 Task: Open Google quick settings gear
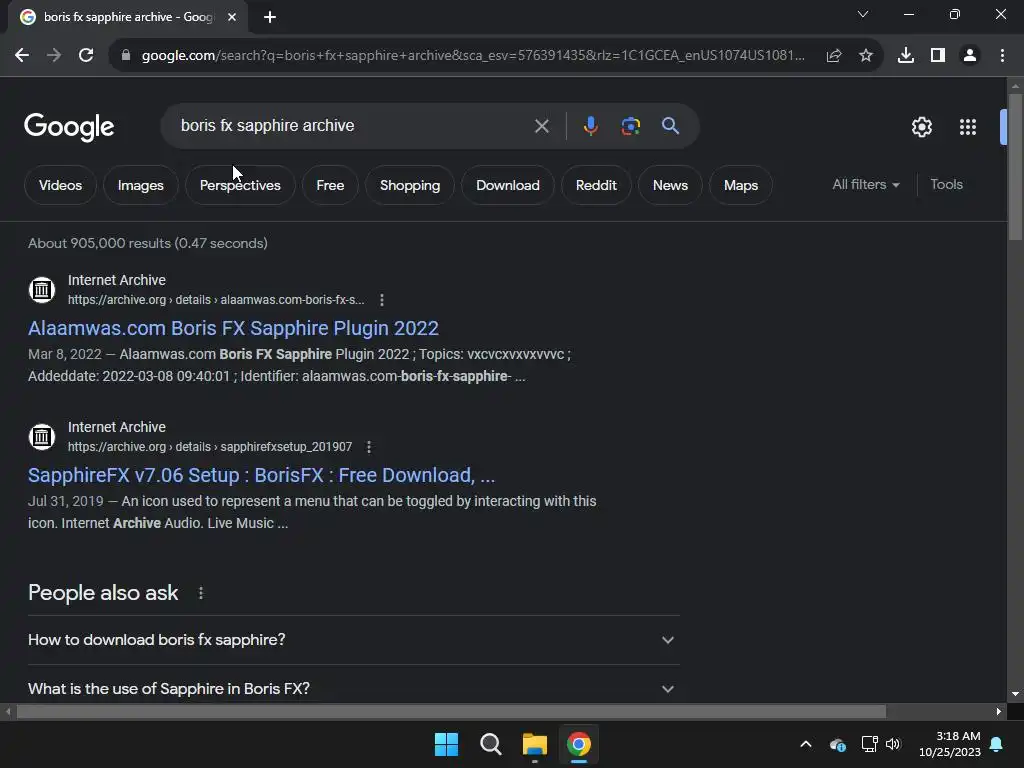(921, 127)
